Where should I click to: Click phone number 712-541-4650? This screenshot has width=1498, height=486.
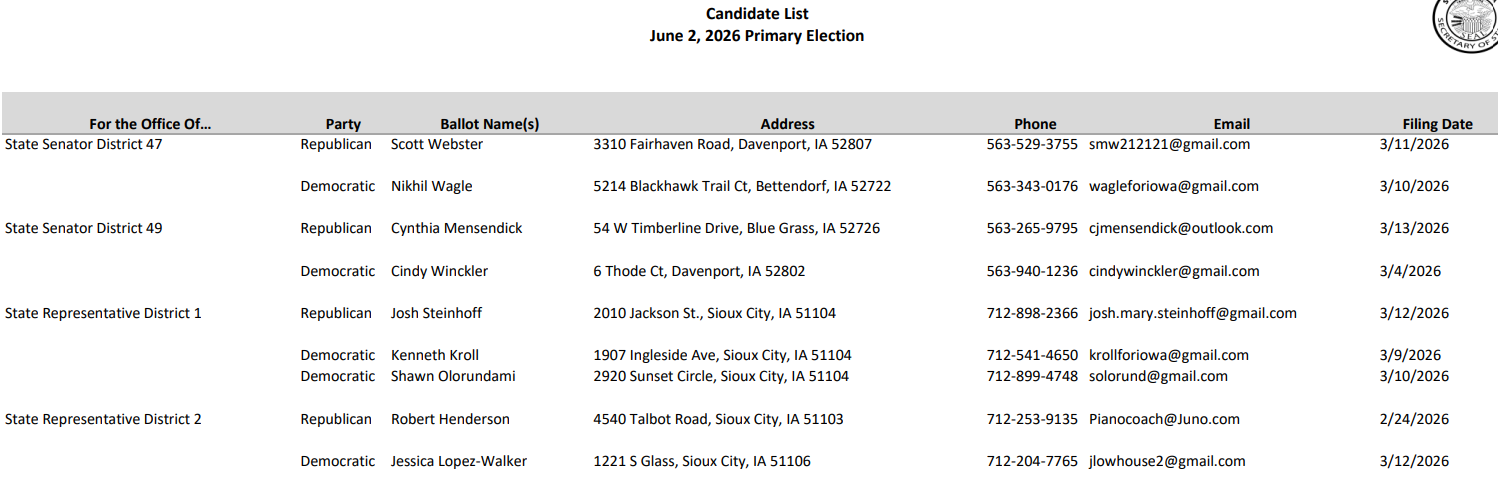[x=1032, y=355]
